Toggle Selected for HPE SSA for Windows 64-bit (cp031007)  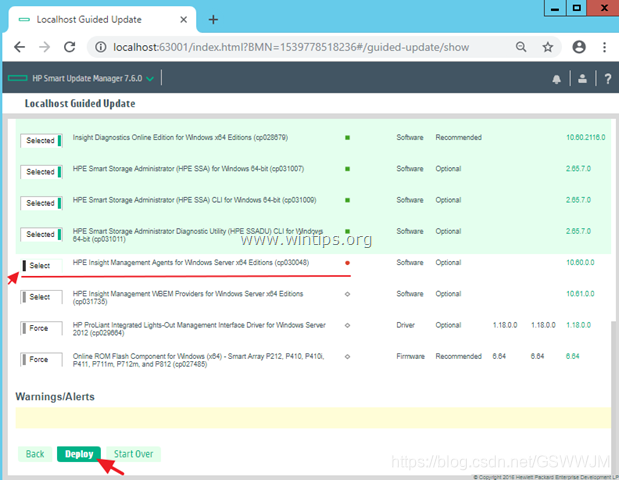tap(41, 172)
